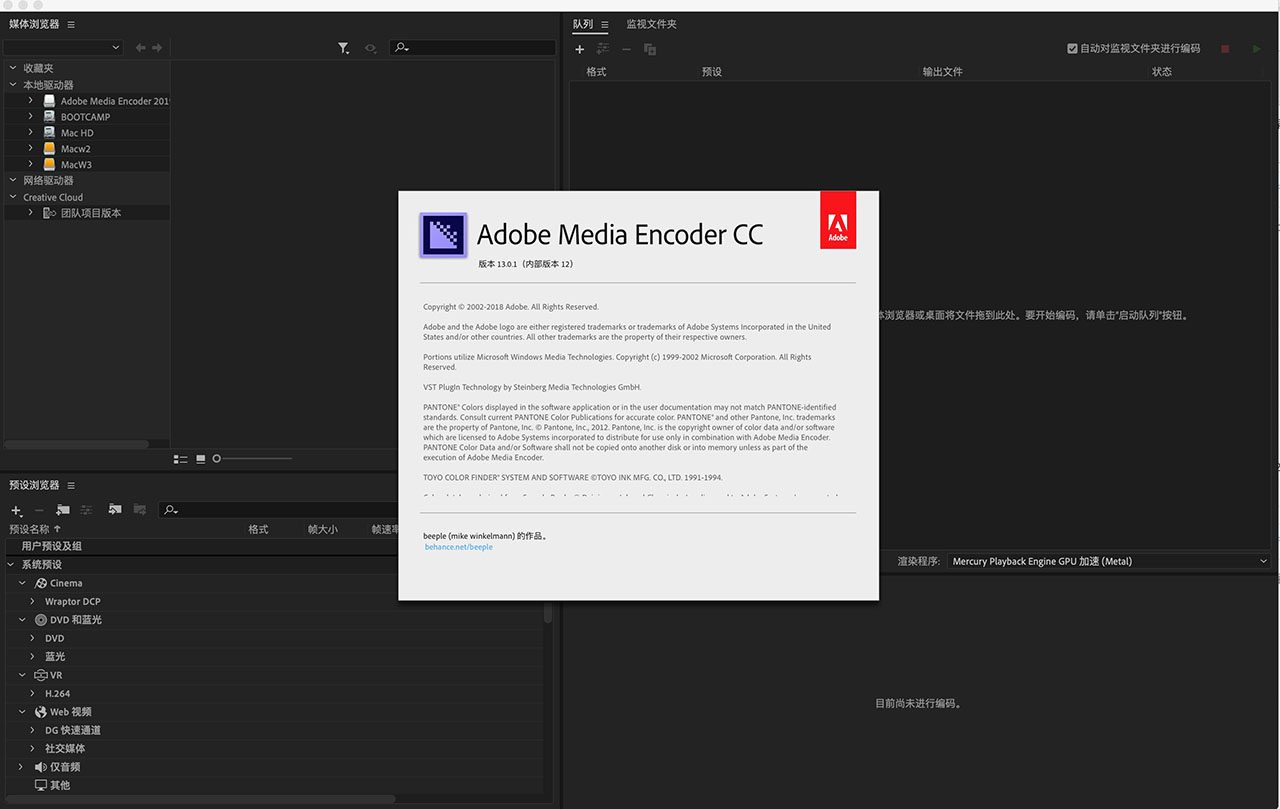
Task: Expand the 仅音频 group
Action: point(20,767)
